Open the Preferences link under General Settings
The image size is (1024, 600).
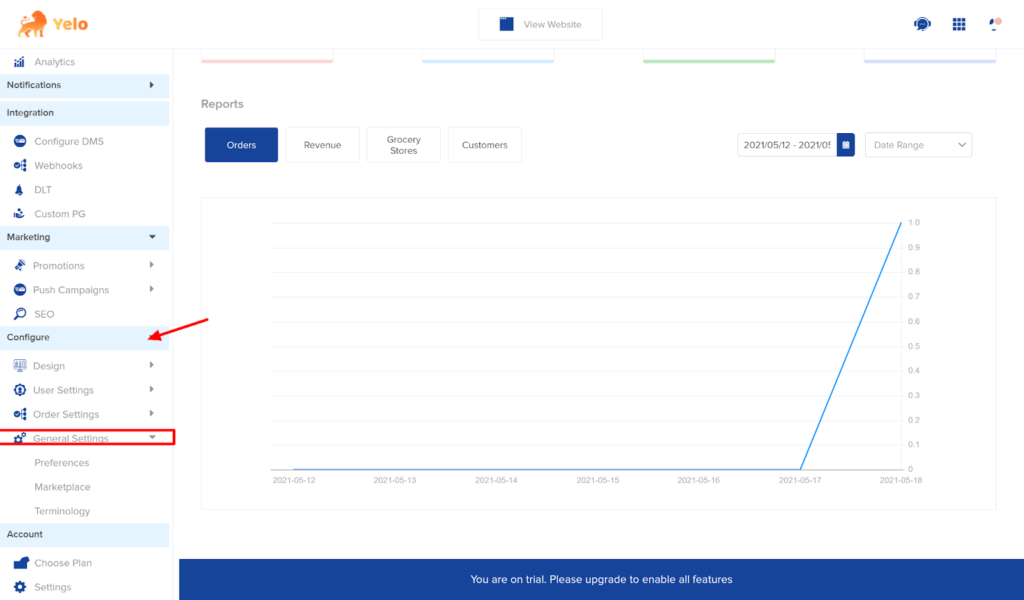tap(62, 463)
